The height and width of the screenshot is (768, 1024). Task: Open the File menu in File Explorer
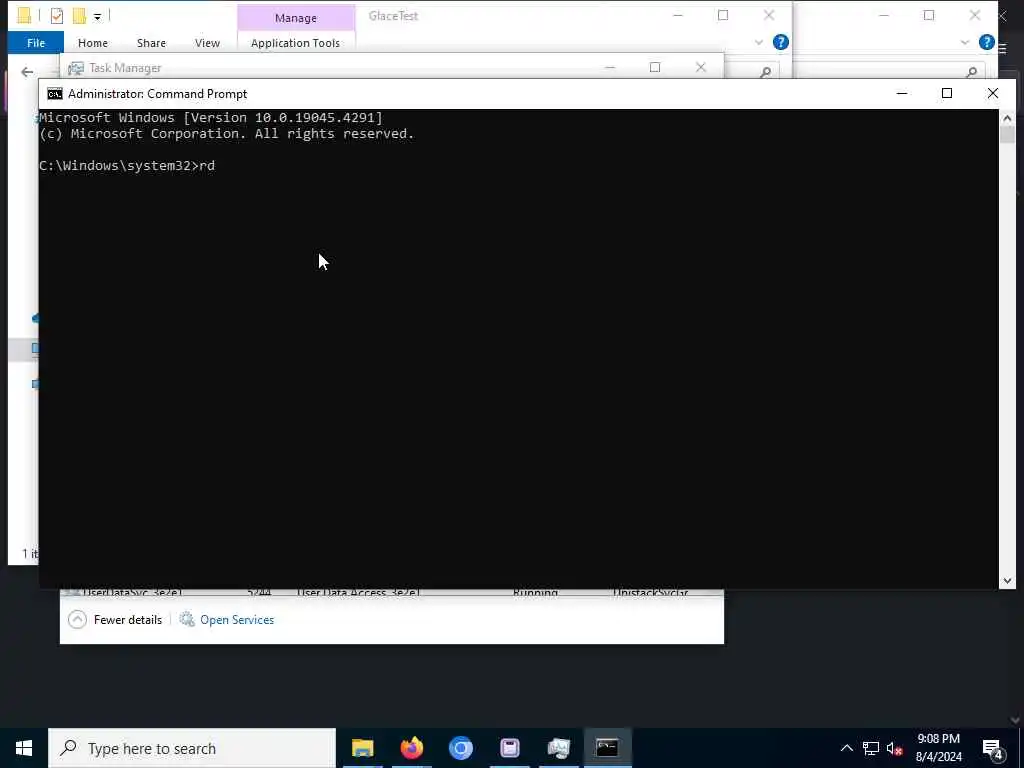[x=36, y=43]
